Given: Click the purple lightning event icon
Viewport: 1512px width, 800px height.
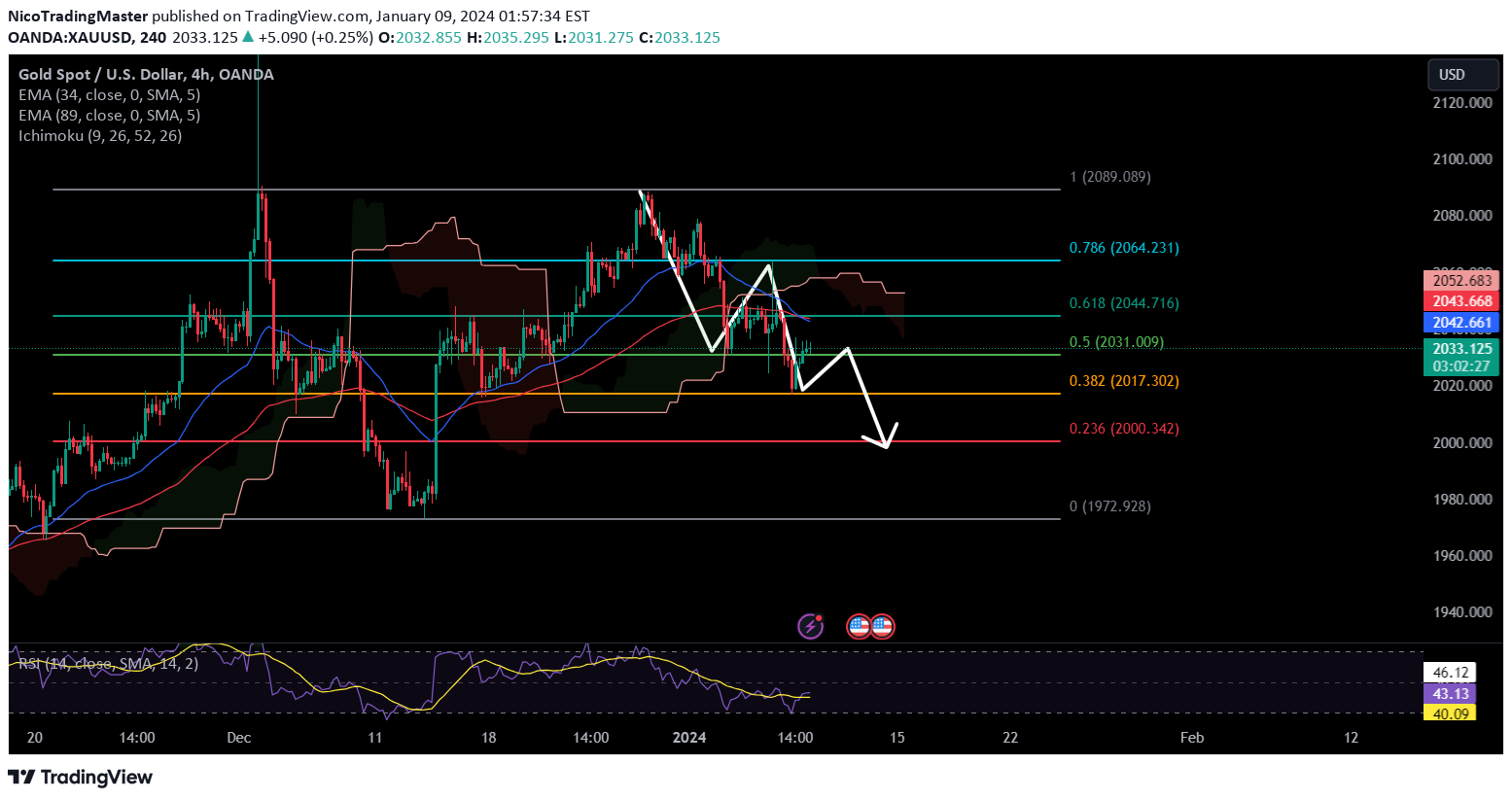Looking at the screenshot, I should coord(811,626).
